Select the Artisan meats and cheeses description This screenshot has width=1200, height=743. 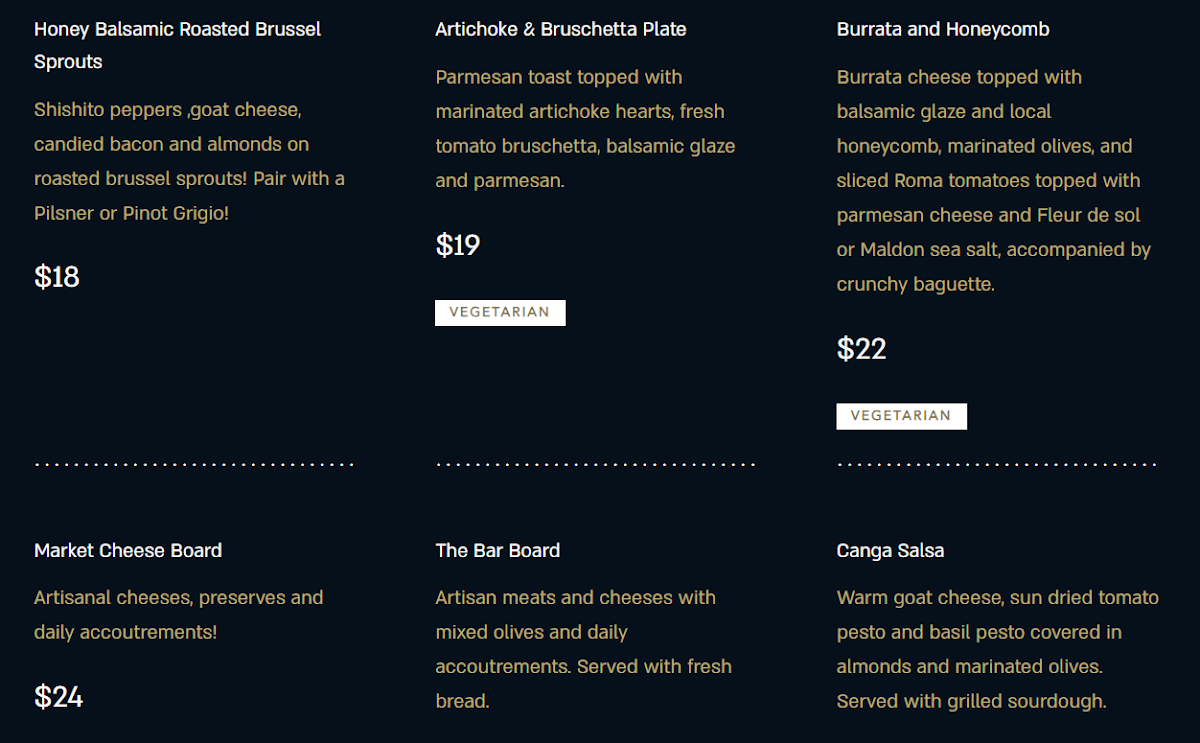[x=583, y=649]
